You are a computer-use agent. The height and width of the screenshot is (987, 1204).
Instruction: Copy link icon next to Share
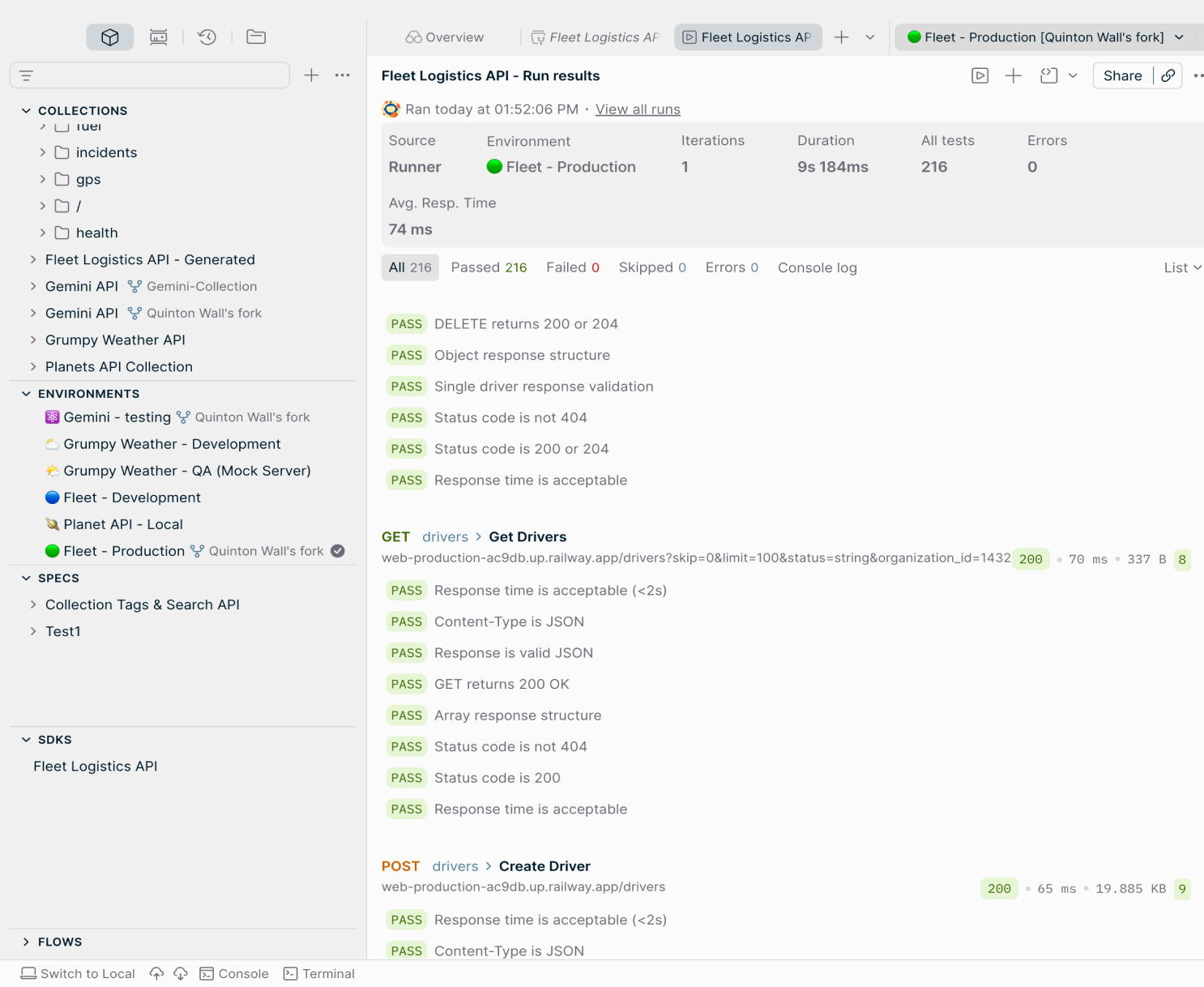coord(1168,75)
